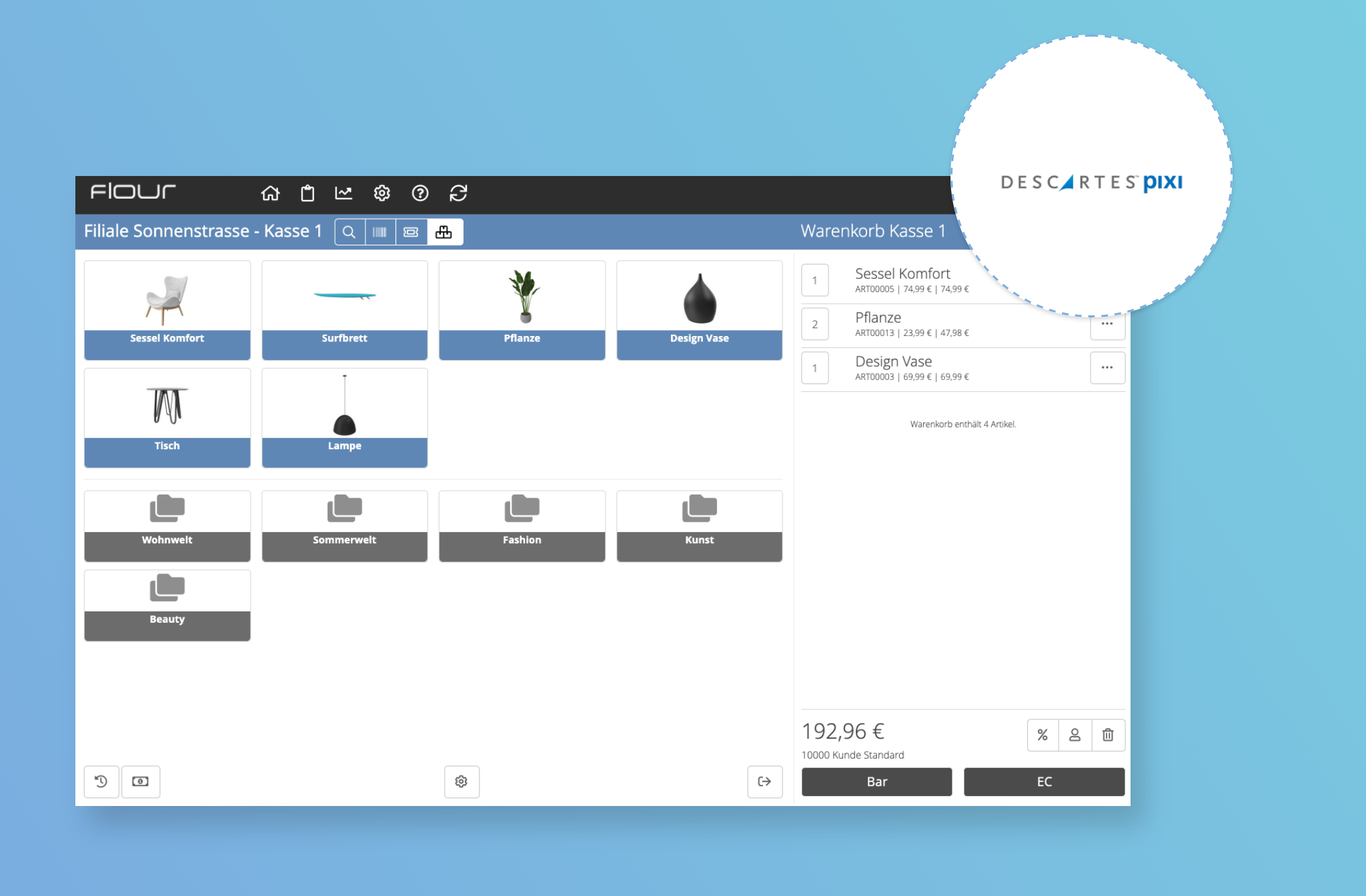
Task: Click the help/question mark icon
Action: pos(420,193)
